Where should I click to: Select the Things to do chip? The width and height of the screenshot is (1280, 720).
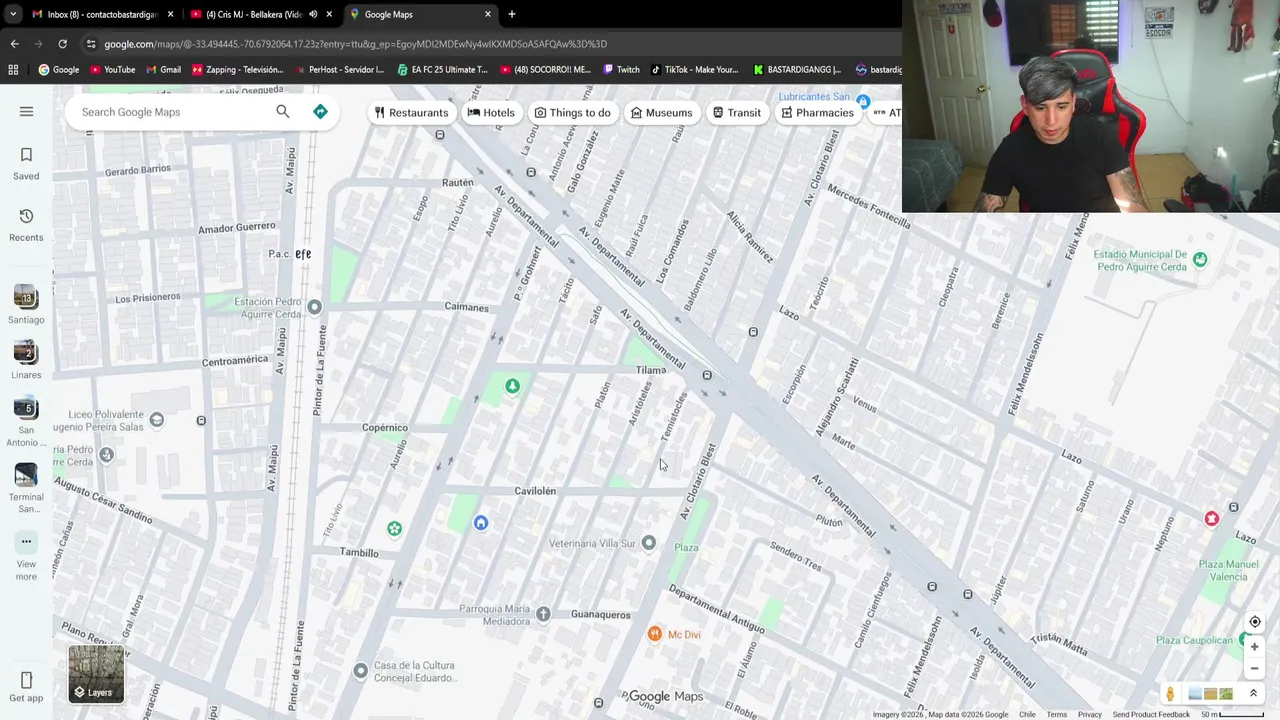click(x=572, y=112)
